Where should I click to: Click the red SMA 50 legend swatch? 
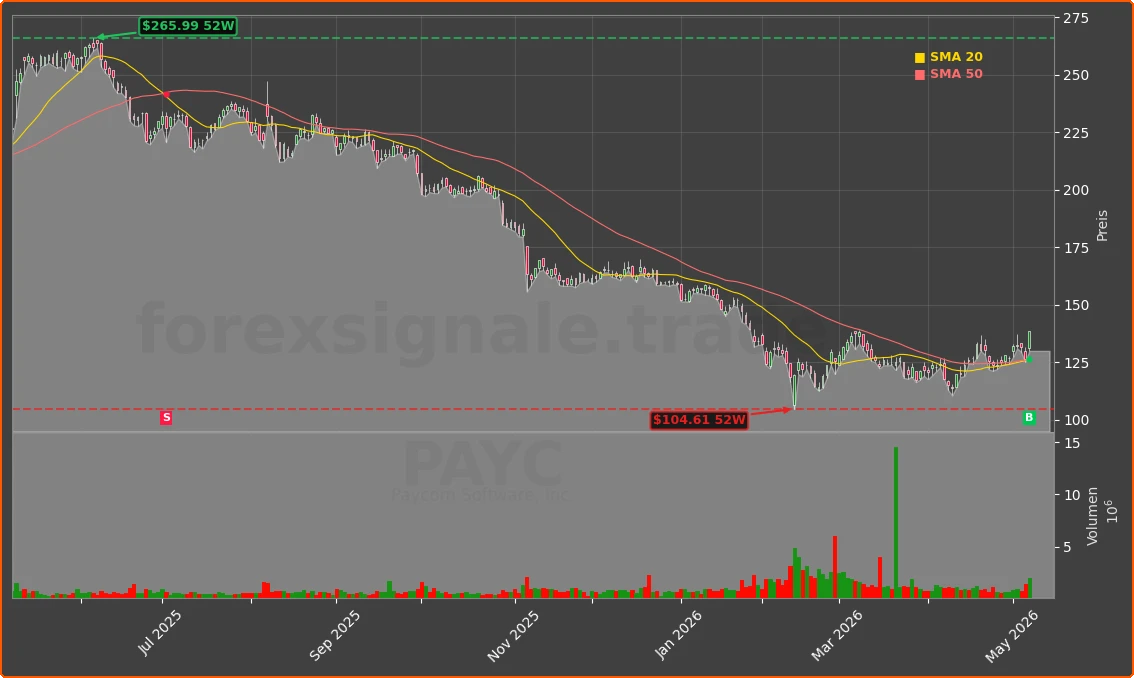(x=920, y=75)
